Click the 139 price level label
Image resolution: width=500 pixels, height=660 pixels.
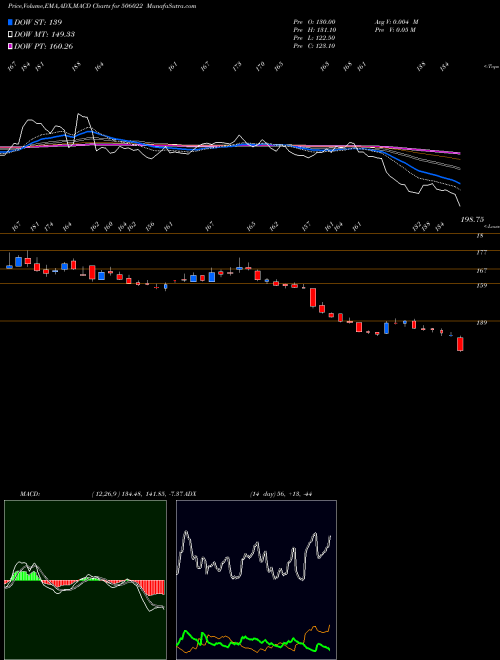481,322
